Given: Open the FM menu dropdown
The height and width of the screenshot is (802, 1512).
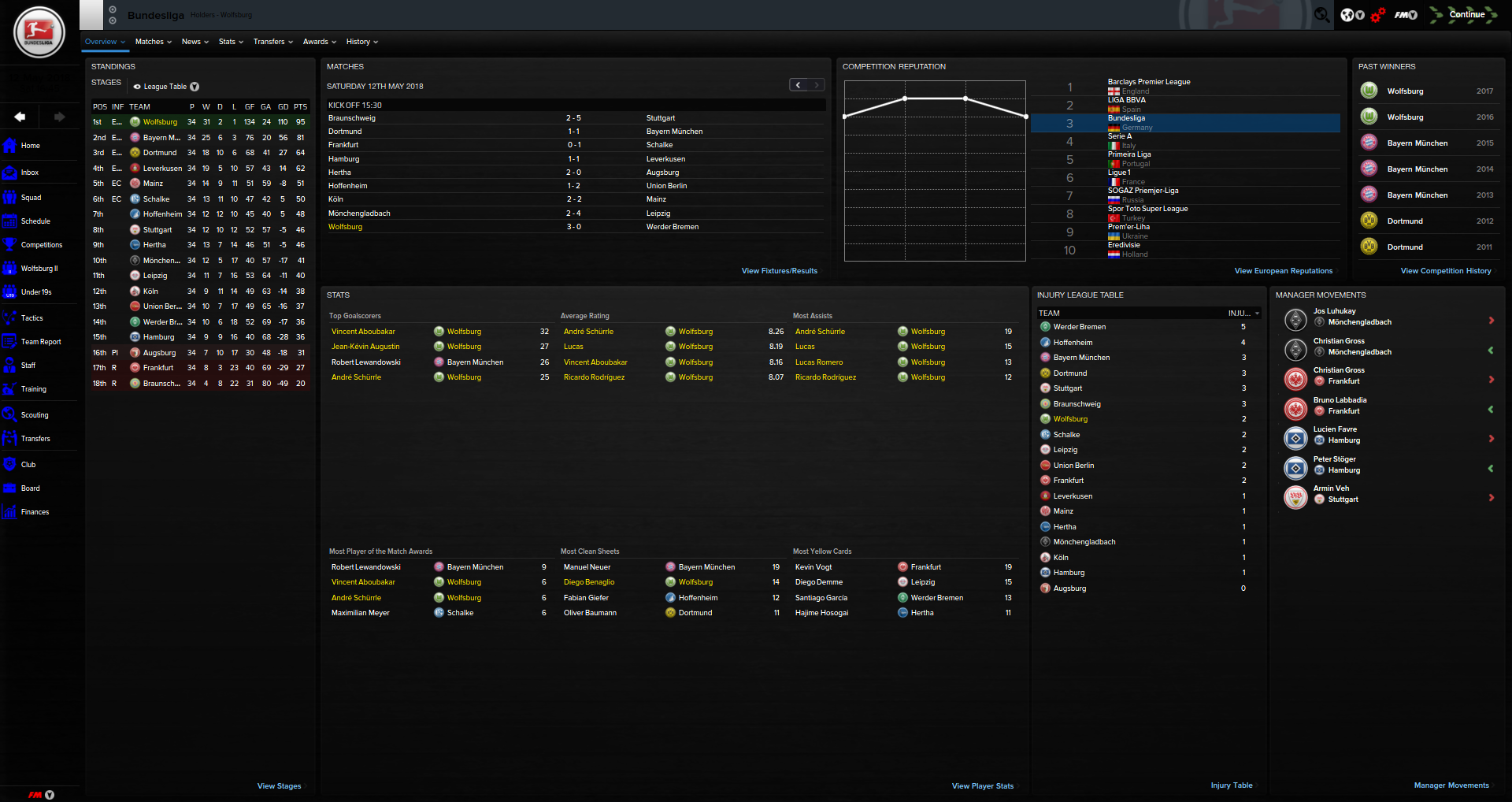Looking at the screenshot, I should (x=1406, y=14).
